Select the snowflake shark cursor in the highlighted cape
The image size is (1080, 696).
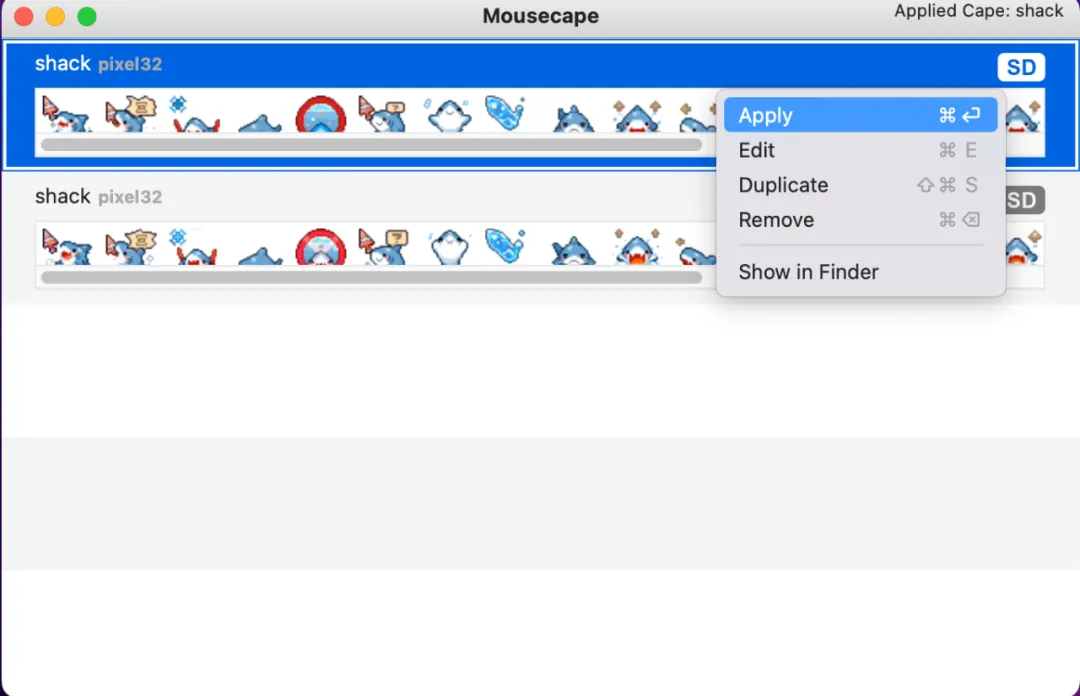coord(194,114)
